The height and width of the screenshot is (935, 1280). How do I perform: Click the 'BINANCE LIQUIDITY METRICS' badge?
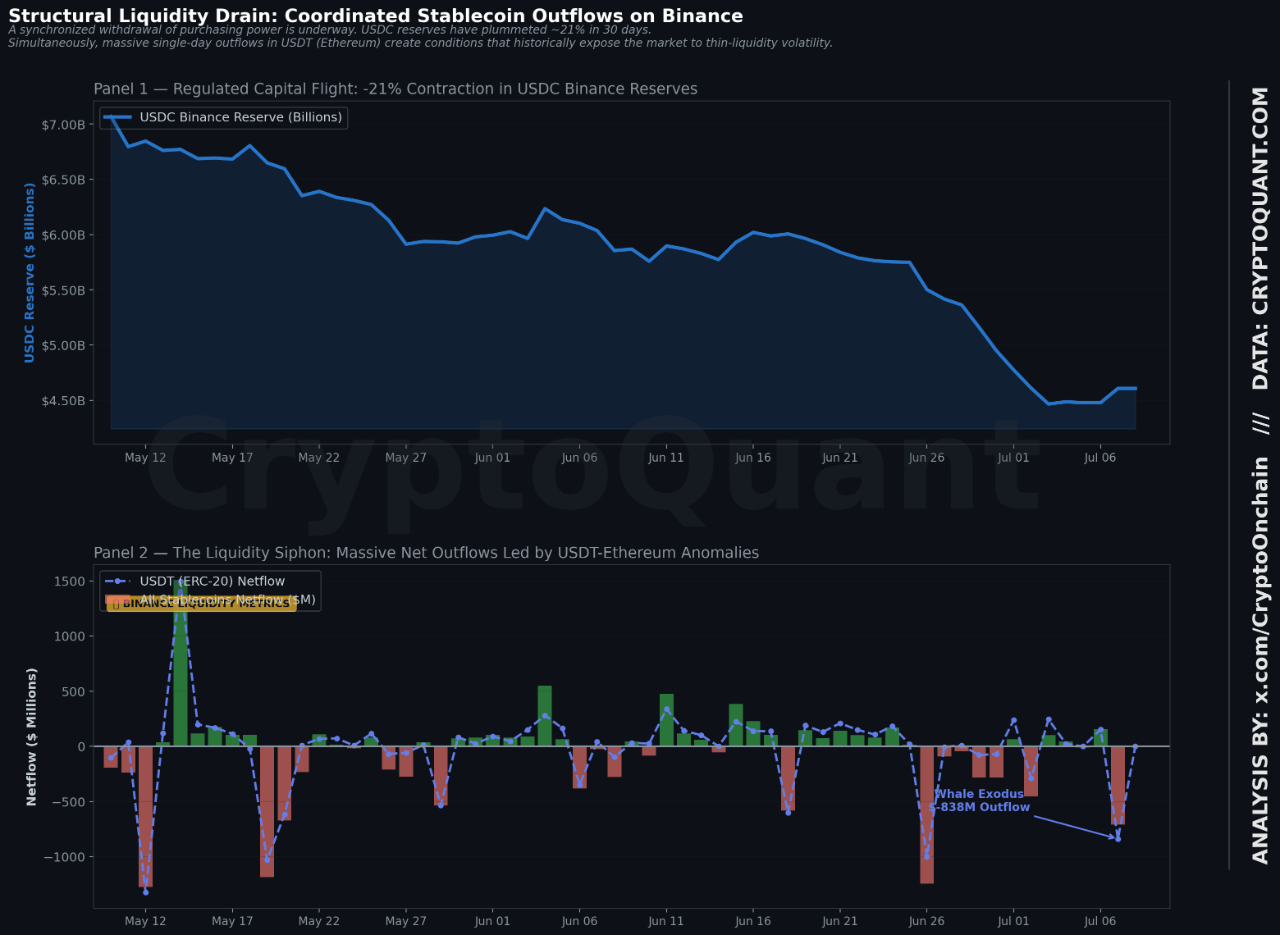[201, 604]
